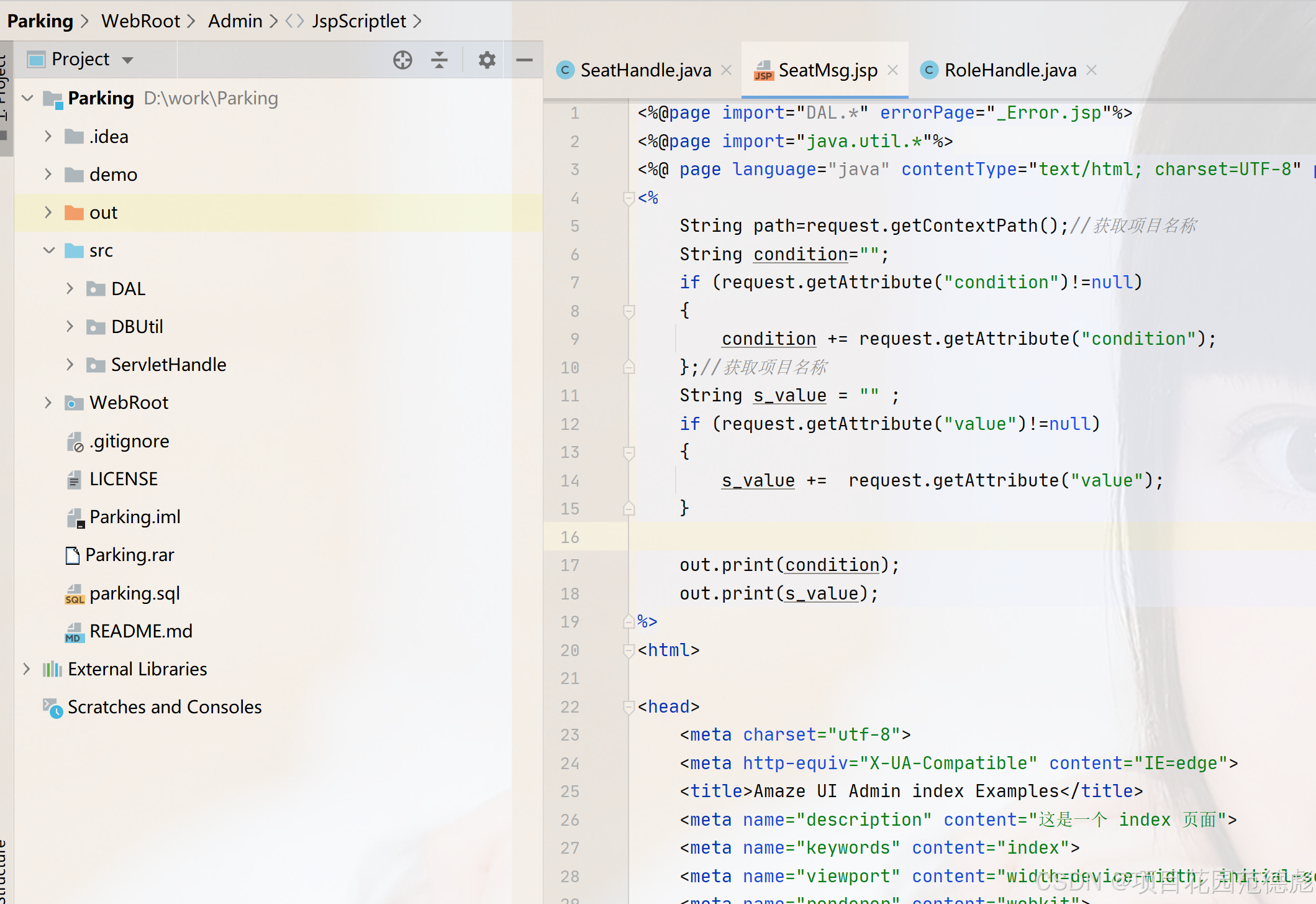Screen dimensions: 1316x904
Task: Close the RoleHandle.java tab
Action: tap(1091, 70)
